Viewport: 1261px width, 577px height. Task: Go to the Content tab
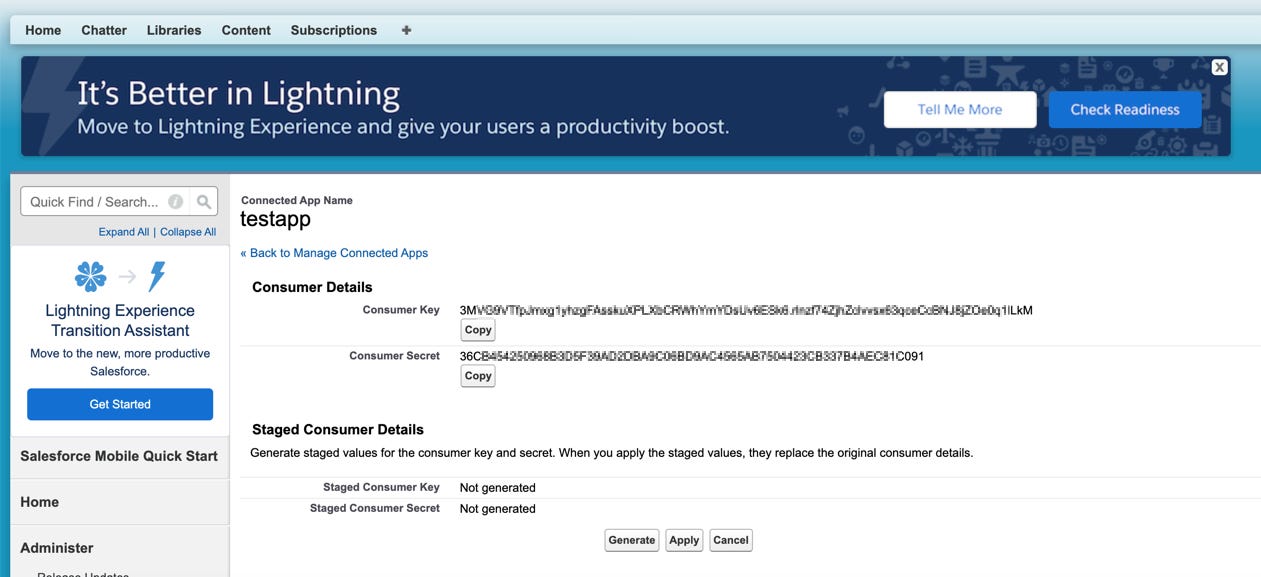[246, 30]
